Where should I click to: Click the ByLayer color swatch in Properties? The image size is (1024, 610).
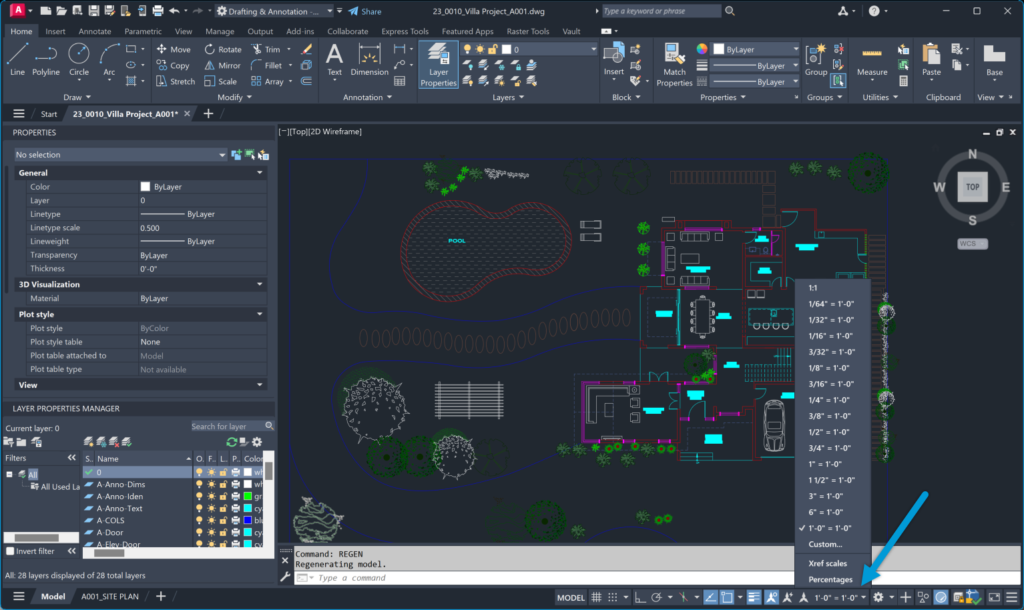tap(145, 187)
